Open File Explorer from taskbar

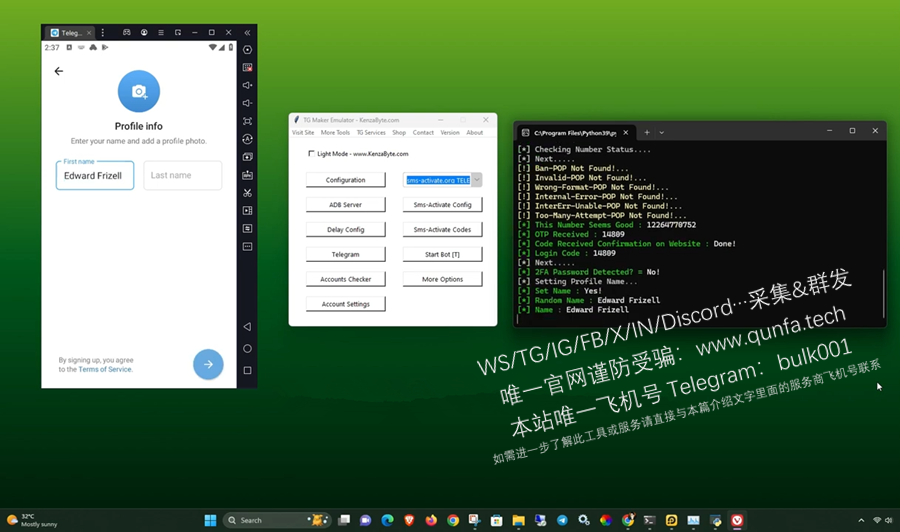(518, 521)
